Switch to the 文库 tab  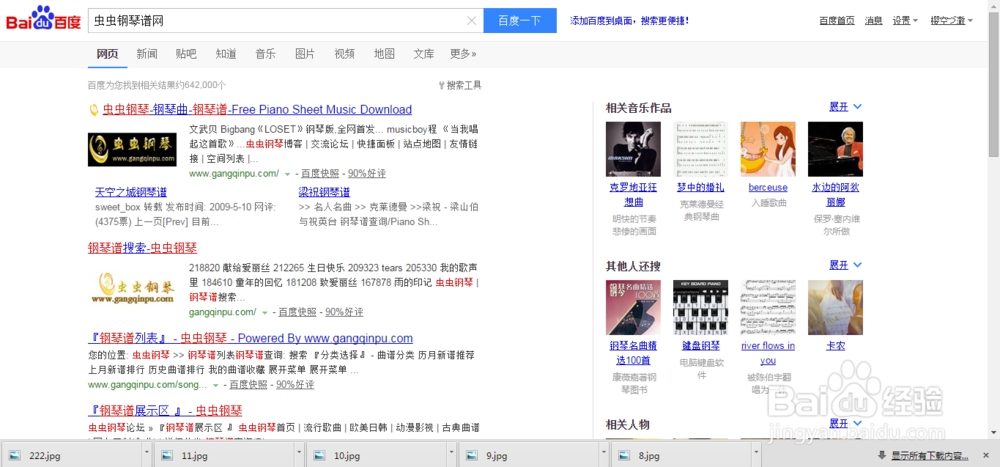(x=423, y=54)
